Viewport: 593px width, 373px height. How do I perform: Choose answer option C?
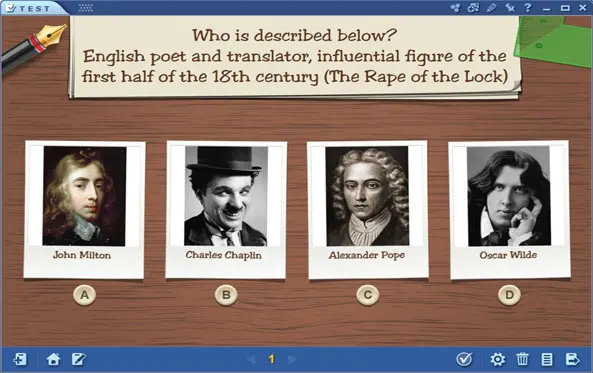tap(368, 295)
